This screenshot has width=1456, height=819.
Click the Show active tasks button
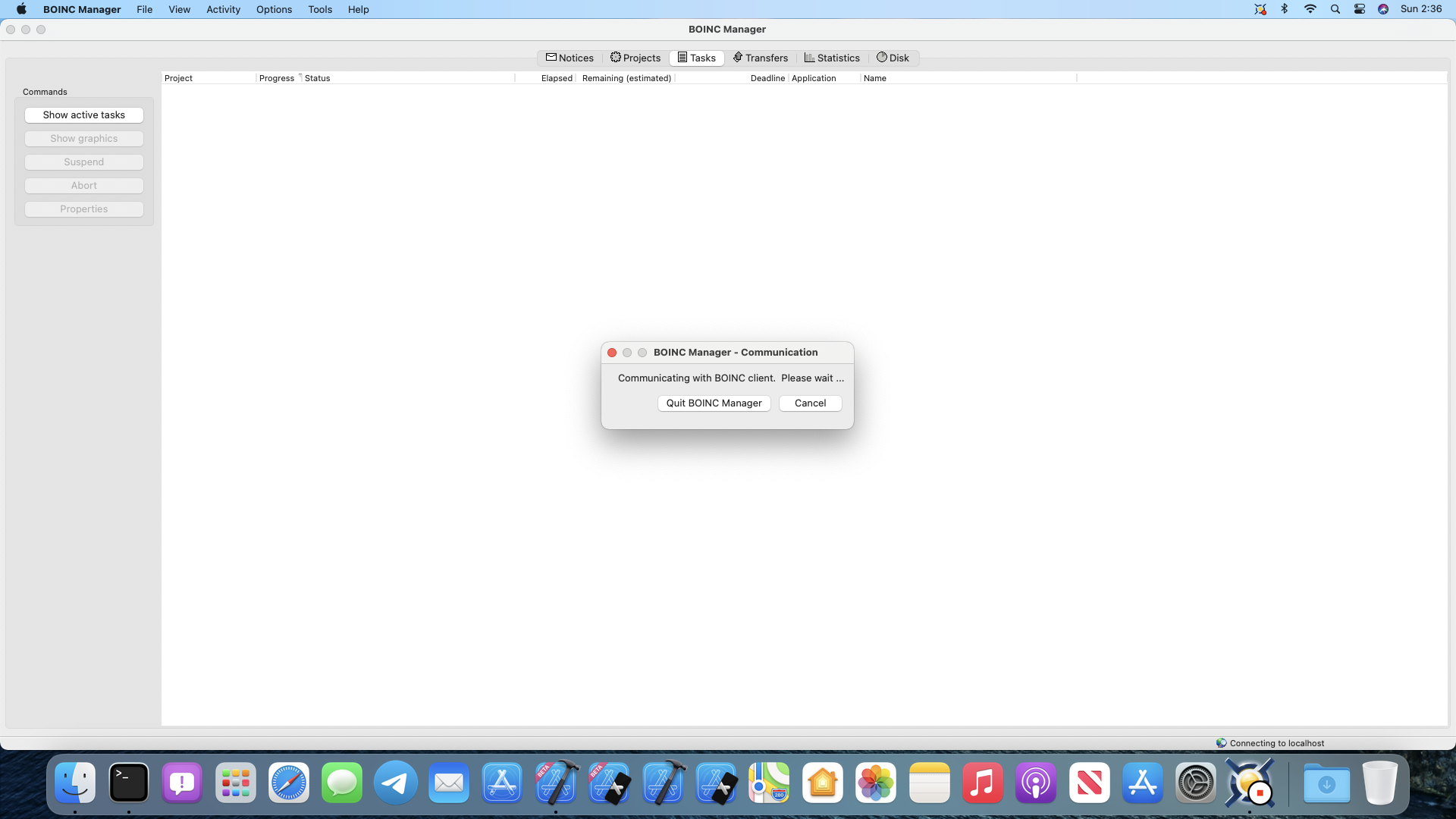click(83, 115)
